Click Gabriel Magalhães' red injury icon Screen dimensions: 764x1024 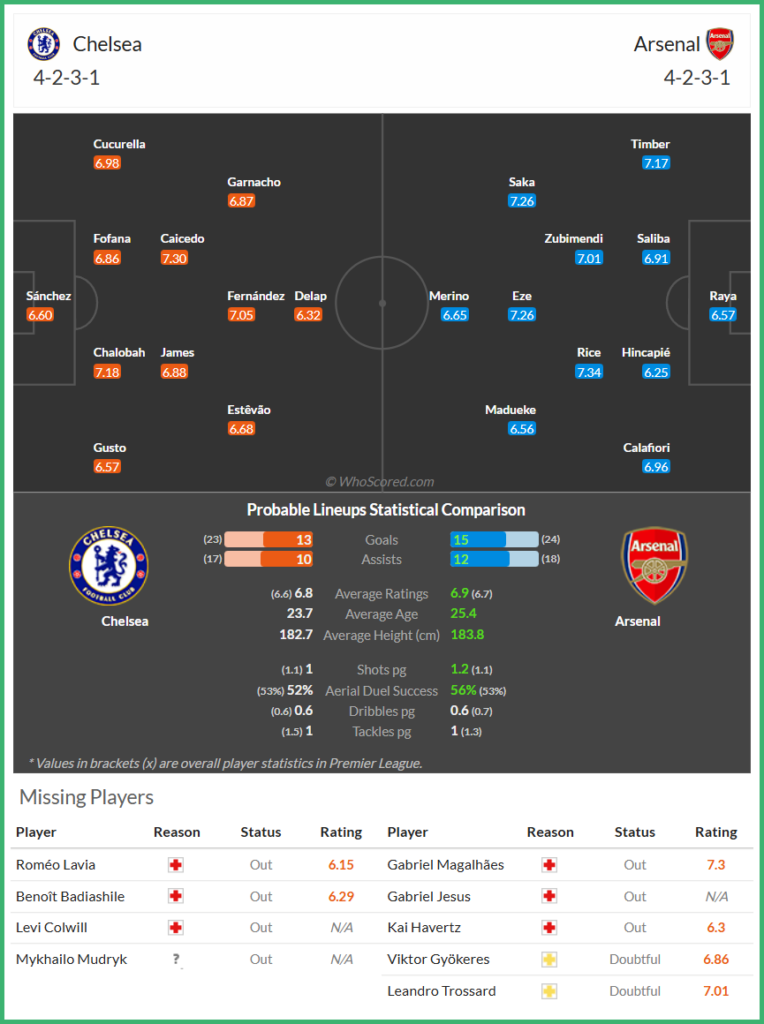coord(549,865)
